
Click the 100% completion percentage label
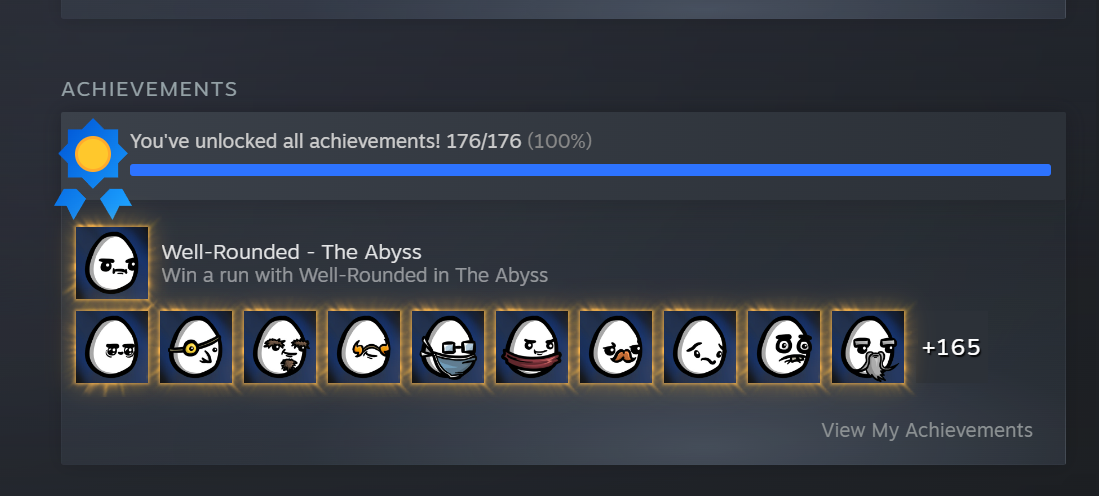(559, 142)
